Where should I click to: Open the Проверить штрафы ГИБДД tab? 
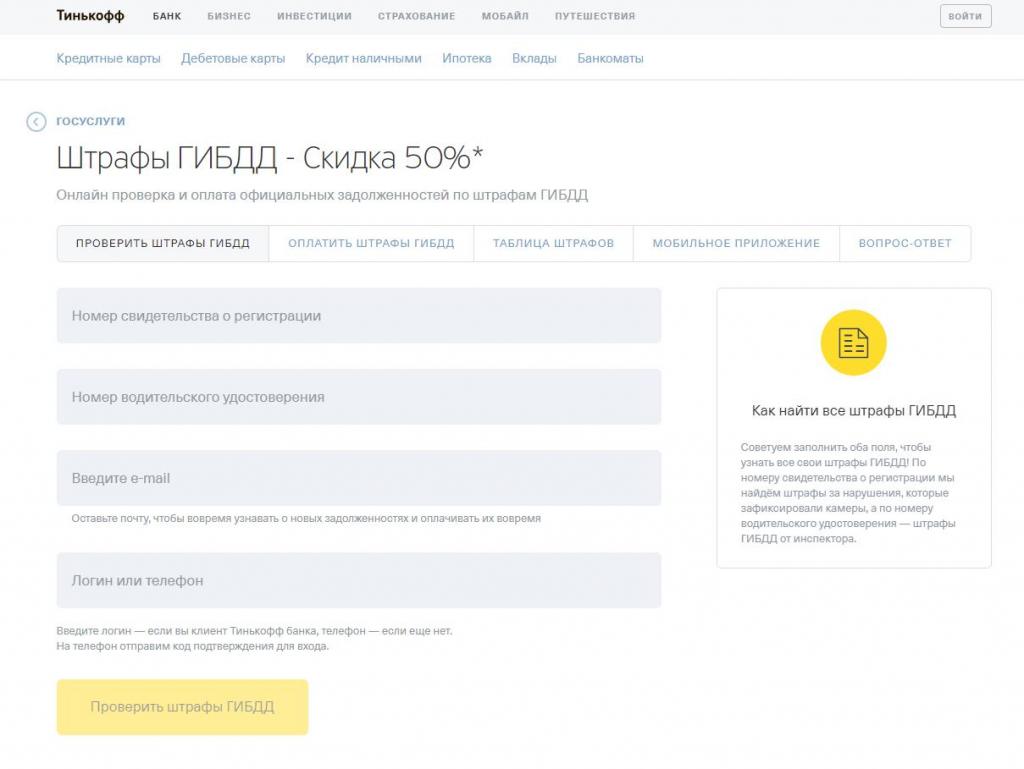[163, 243]
